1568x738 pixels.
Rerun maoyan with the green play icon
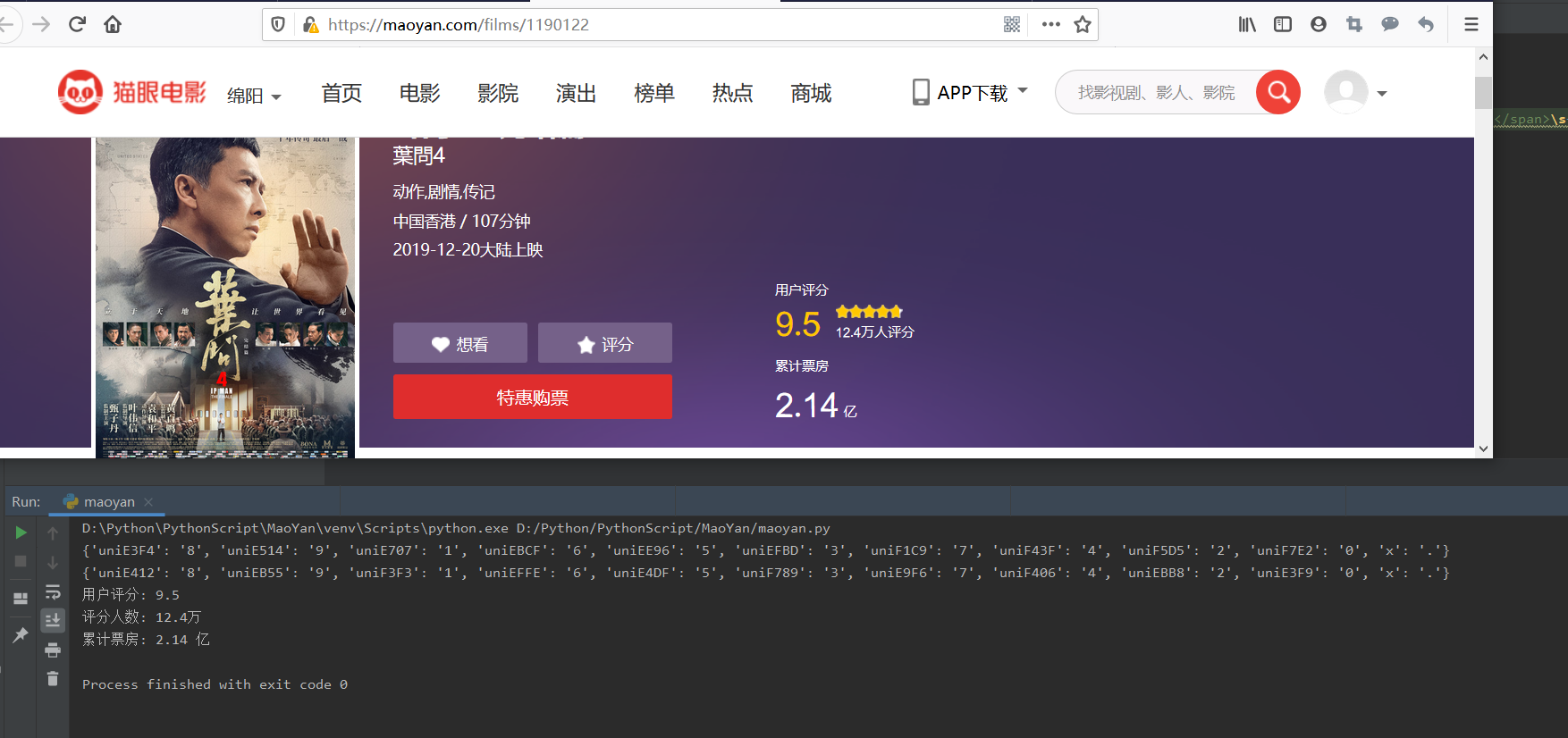click(x=21, y=533)
